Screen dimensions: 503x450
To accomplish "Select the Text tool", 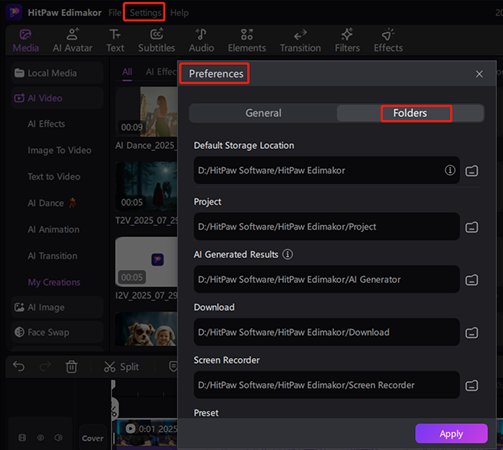I will click(x=115, y=41).
